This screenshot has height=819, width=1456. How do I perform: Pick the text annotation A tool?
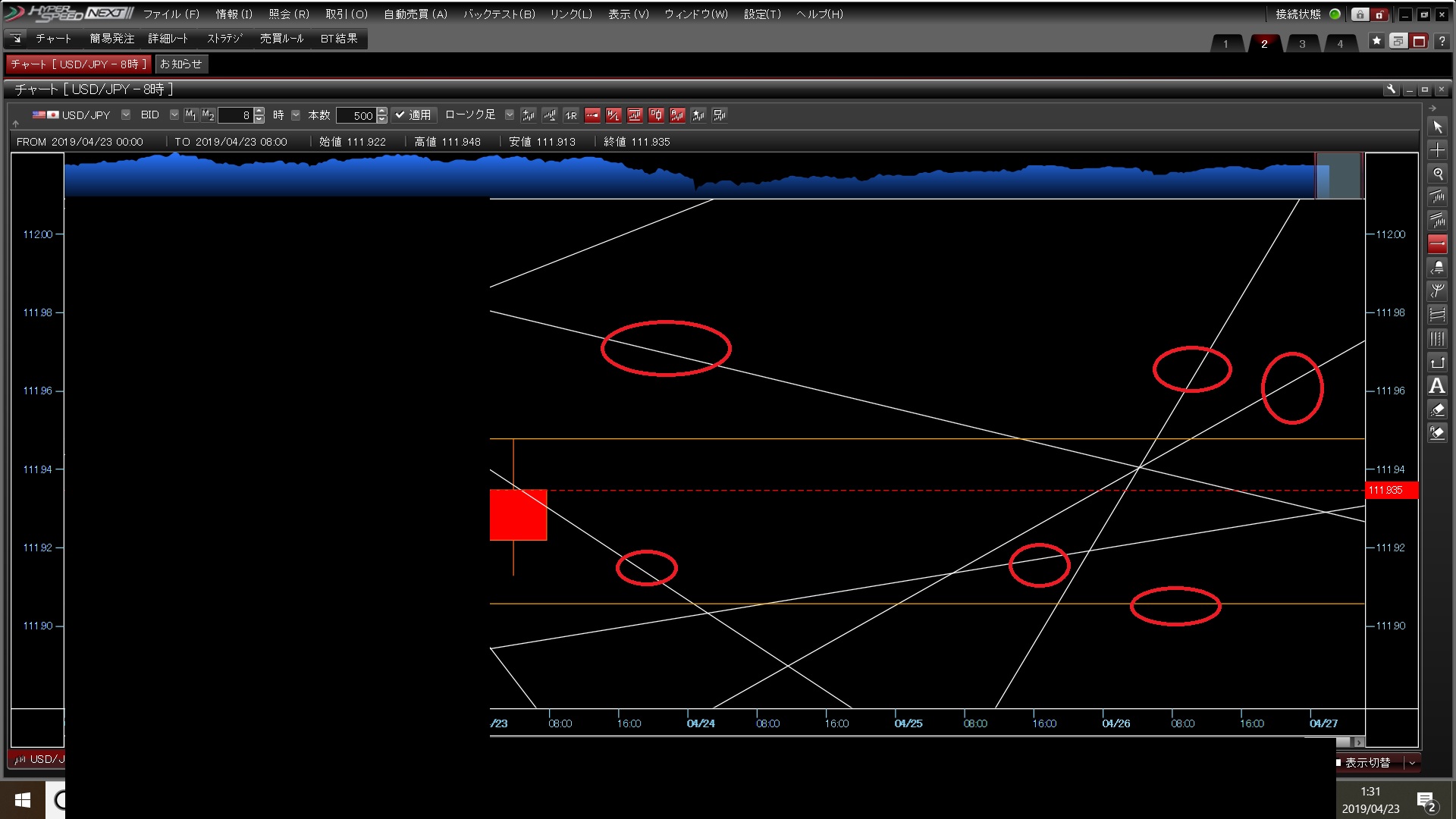(x=1437, y=386)
